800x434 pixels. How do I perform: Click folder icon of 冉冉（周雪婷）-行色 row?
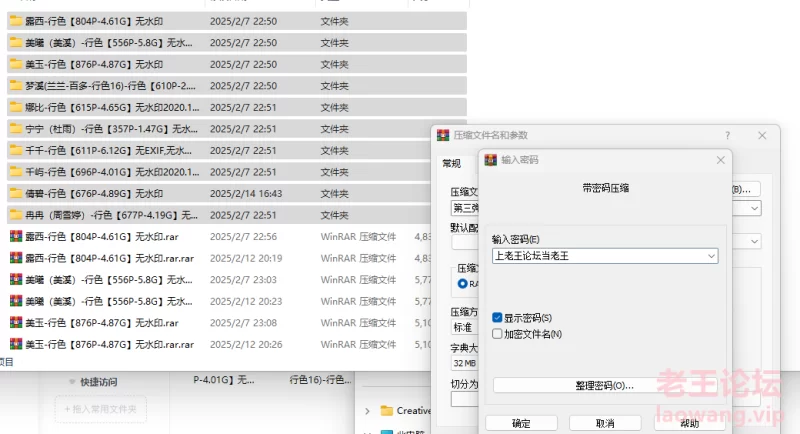click(x=16, y=215)
